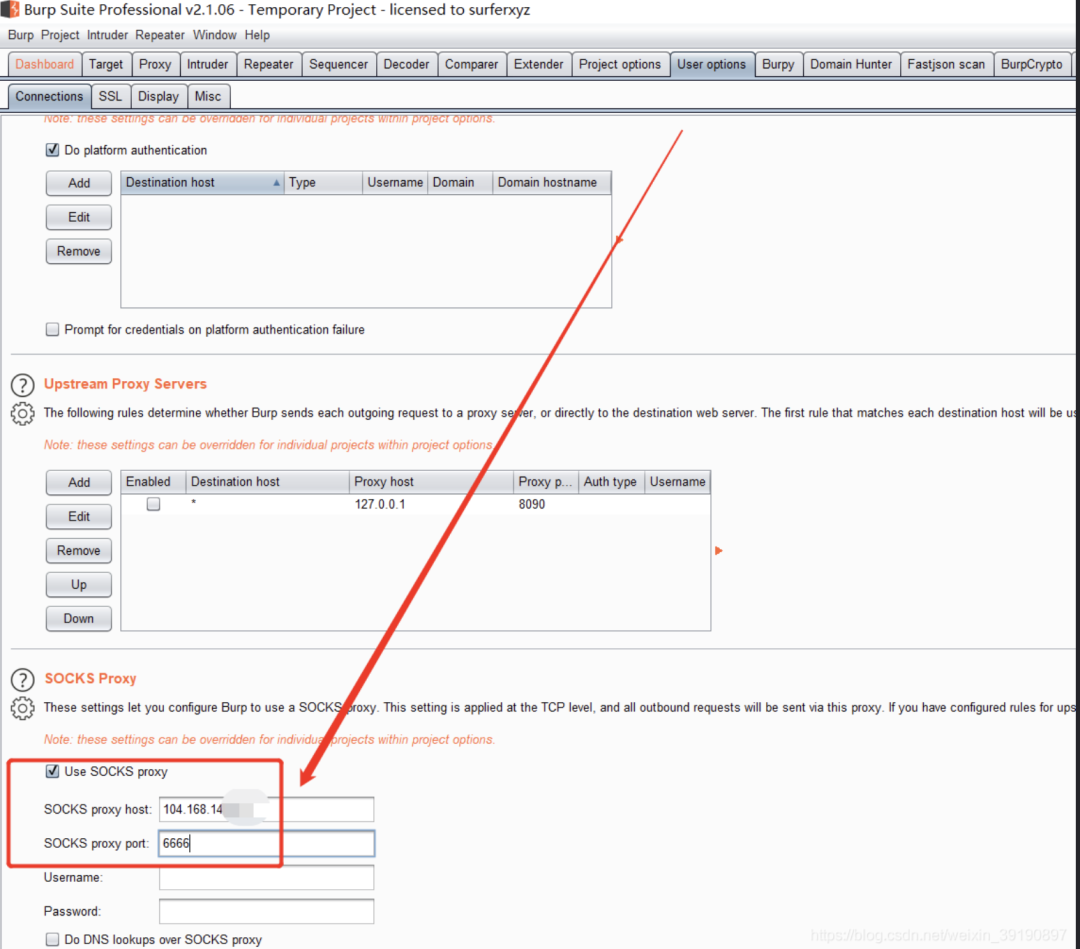The height and width of the screenshot is (949, 1080).
Task: Click the Type column header
Action: (x=323, y=182)
